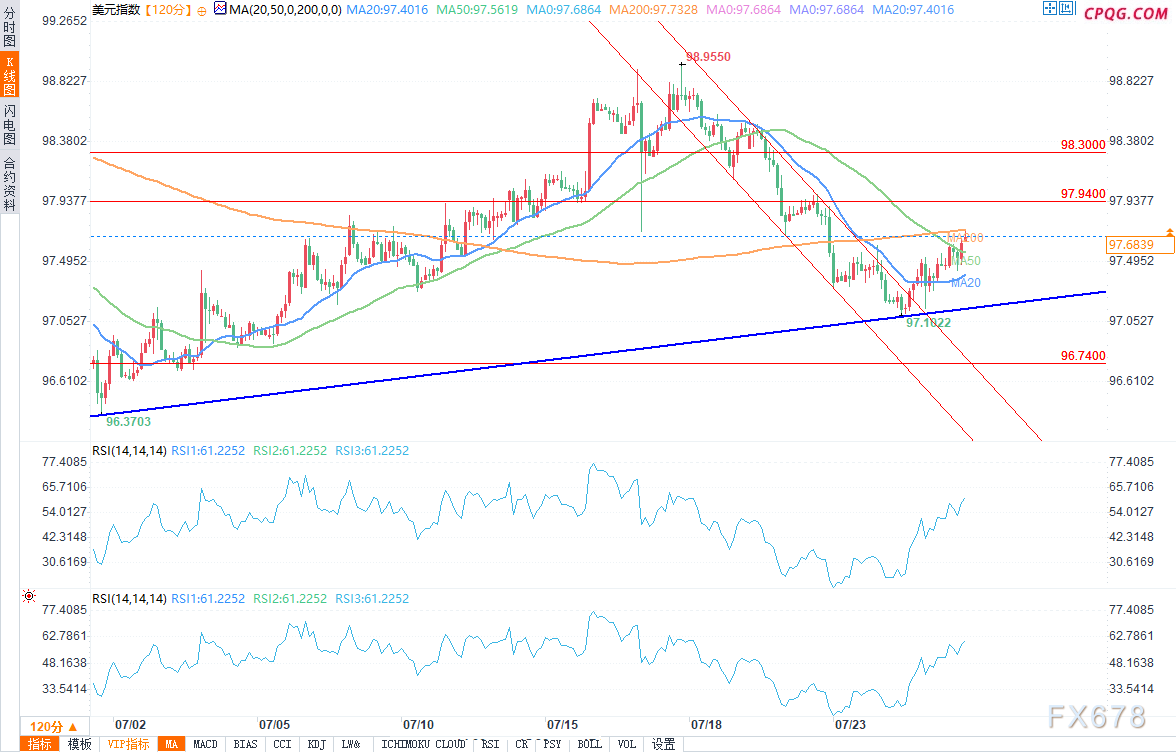The image size is (1176, 752).
Task: Open the 设置 settings button
Action: coord(663,744)
